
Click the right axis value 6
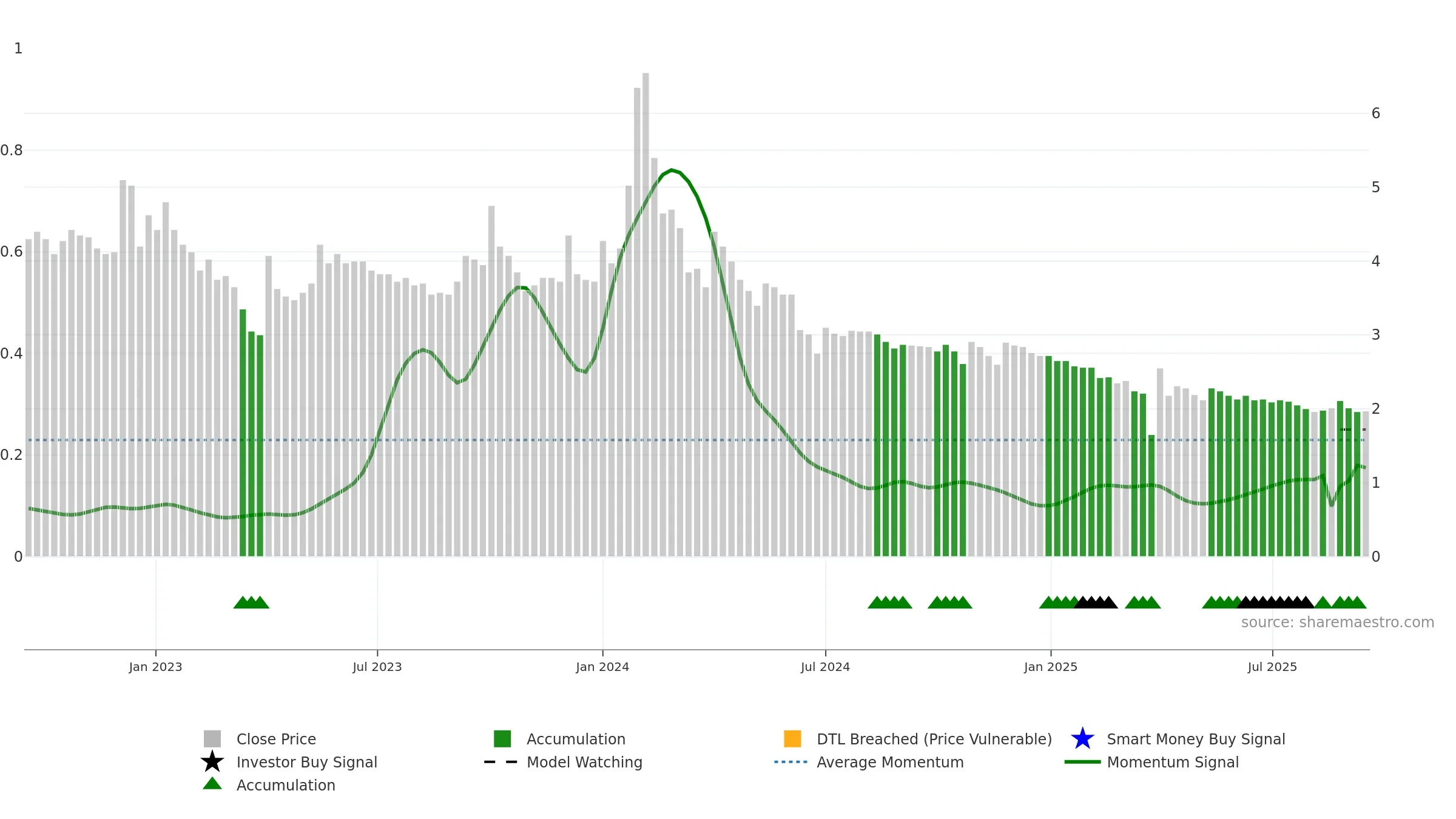click(x=1376, y=113)
